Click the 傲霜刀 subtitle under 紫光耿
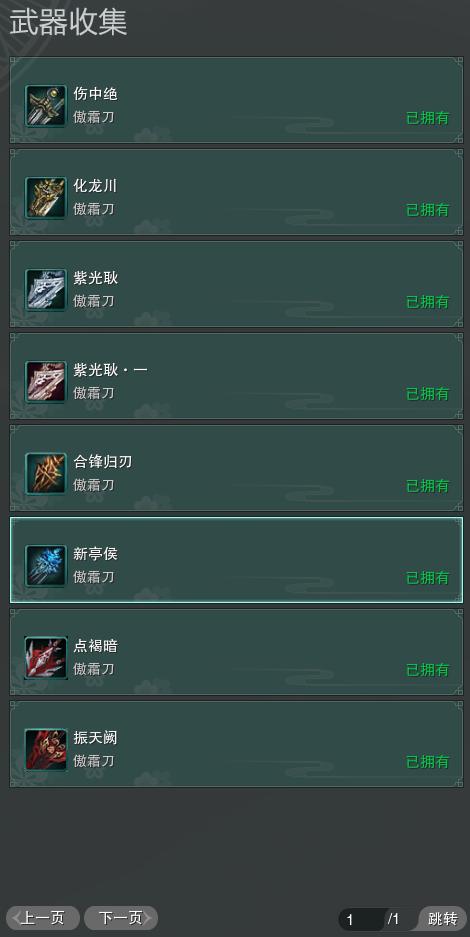 coord(94,301)
